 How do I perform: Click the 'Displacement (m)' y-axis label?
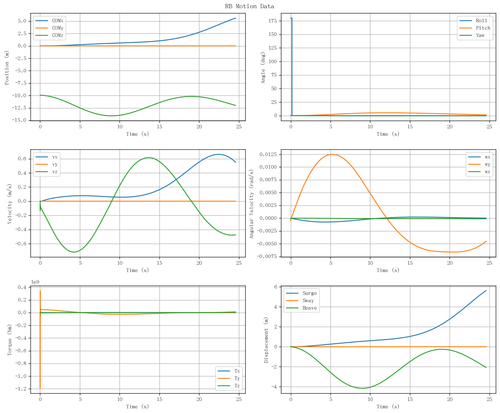coord(266,340)
